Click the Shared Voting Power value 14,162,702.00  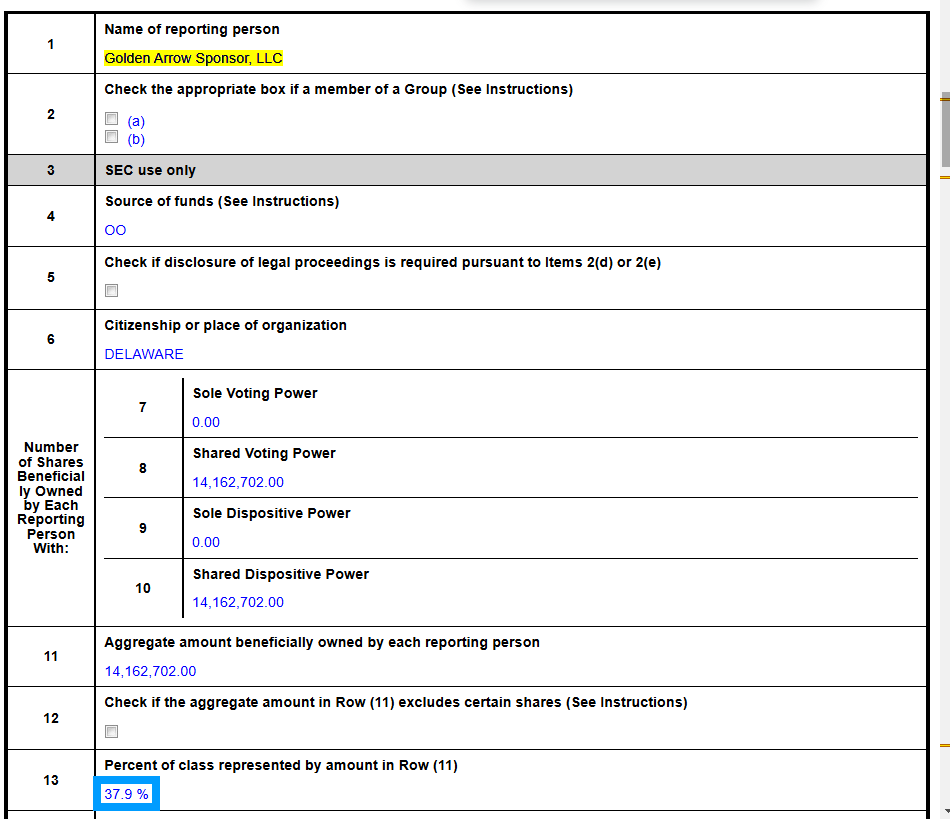click(x=238, y=482)
